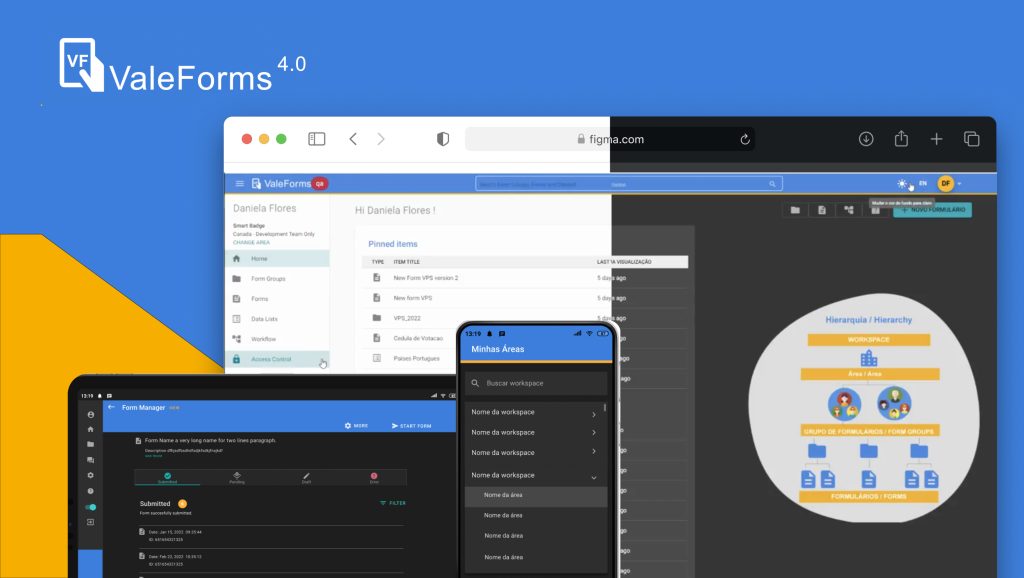Screen dimensions: 1024x578
Task: Open pinned item "Paises Portugues"
Action: (x=416, y=359)
